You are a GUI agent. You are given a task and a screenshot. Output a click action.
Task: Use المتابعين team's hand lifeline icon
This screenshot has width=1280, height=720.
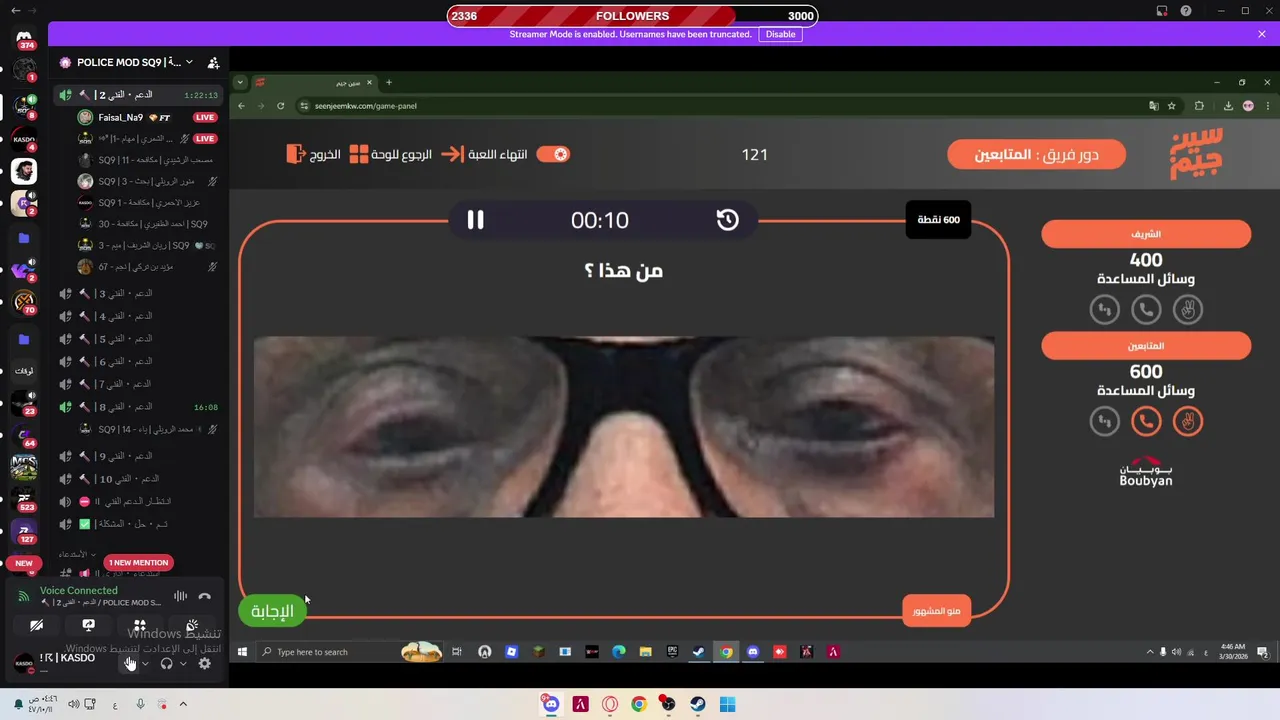pos(1104,422)
